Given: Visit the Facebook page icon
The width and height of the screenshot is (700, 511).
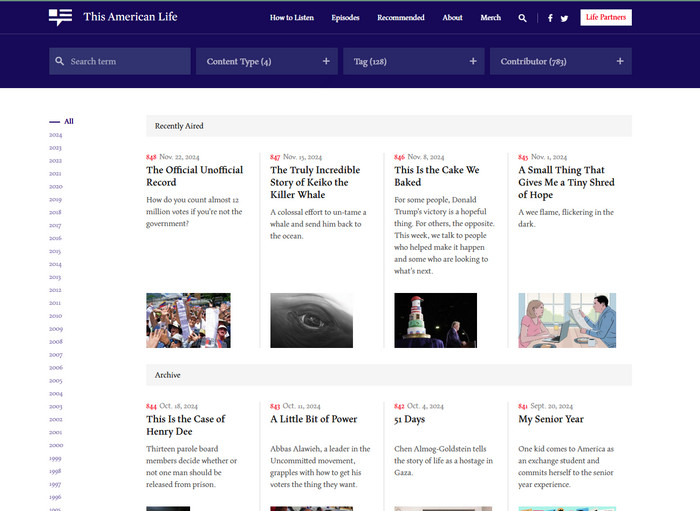Looking at the screenshot, I should click(x=550, y=18).
